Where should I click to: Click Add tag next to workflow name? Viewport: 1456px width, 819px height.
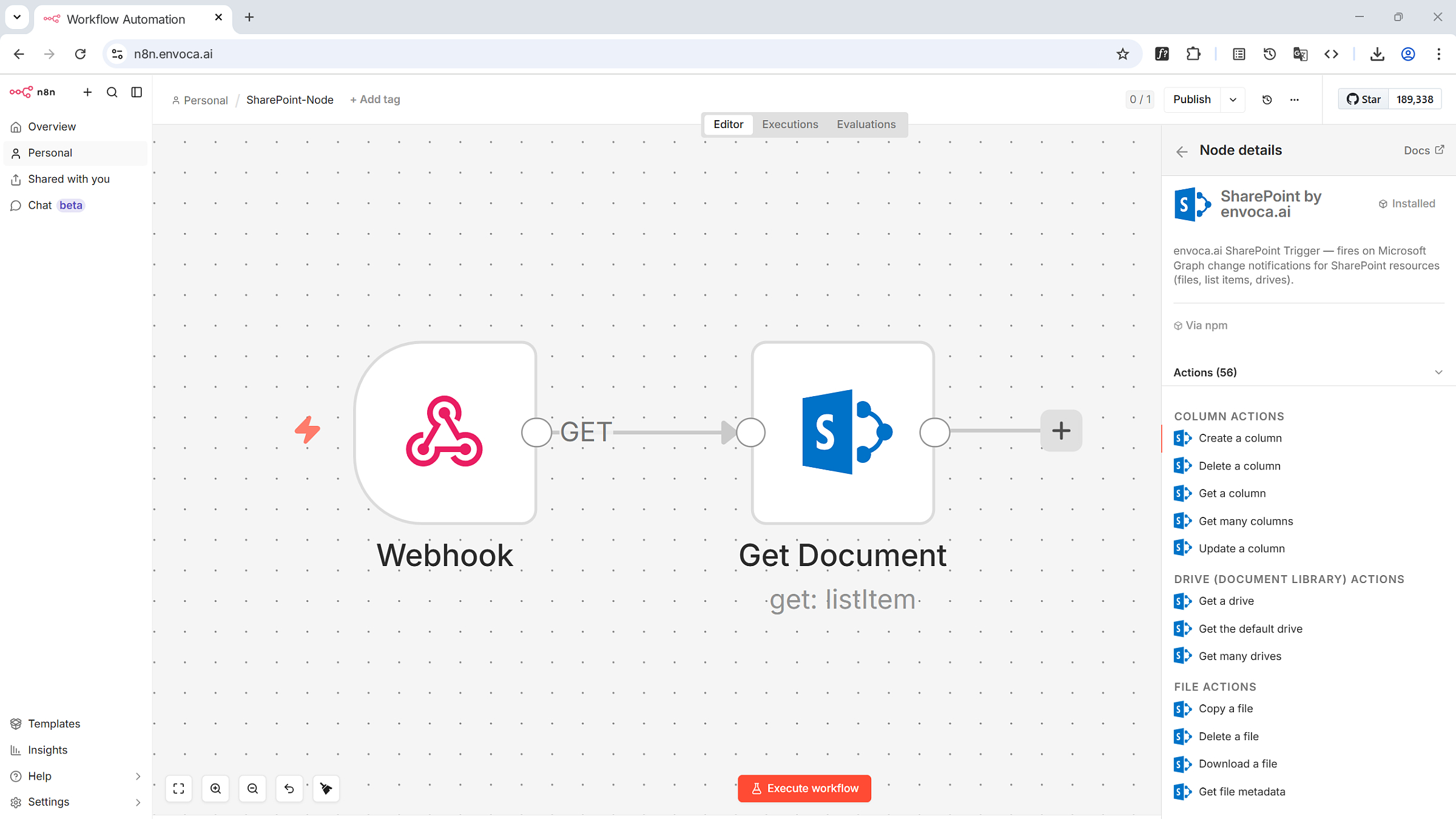(375, 99)
